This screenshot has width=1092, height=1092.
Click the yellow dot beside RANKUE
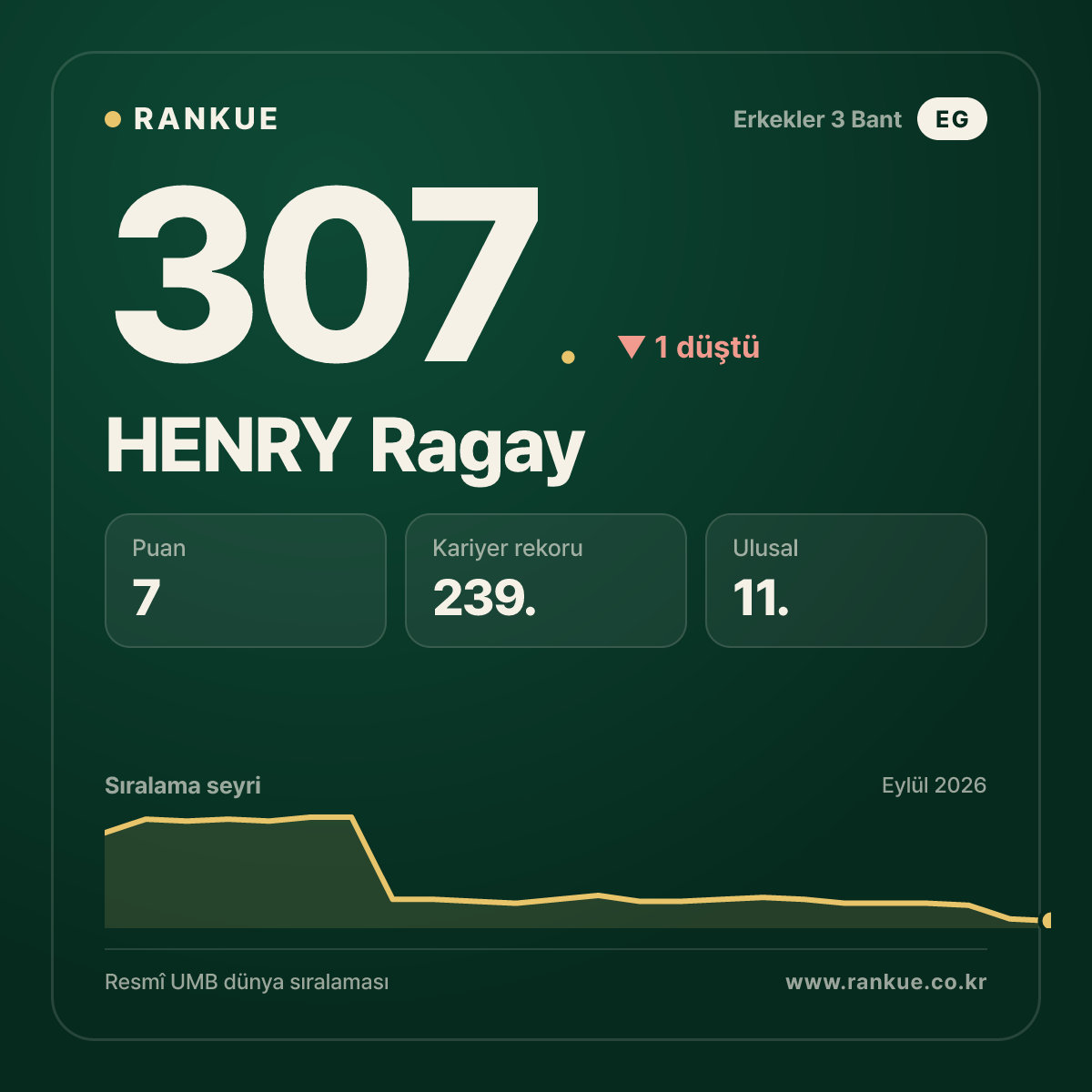[x=113, y=119]
